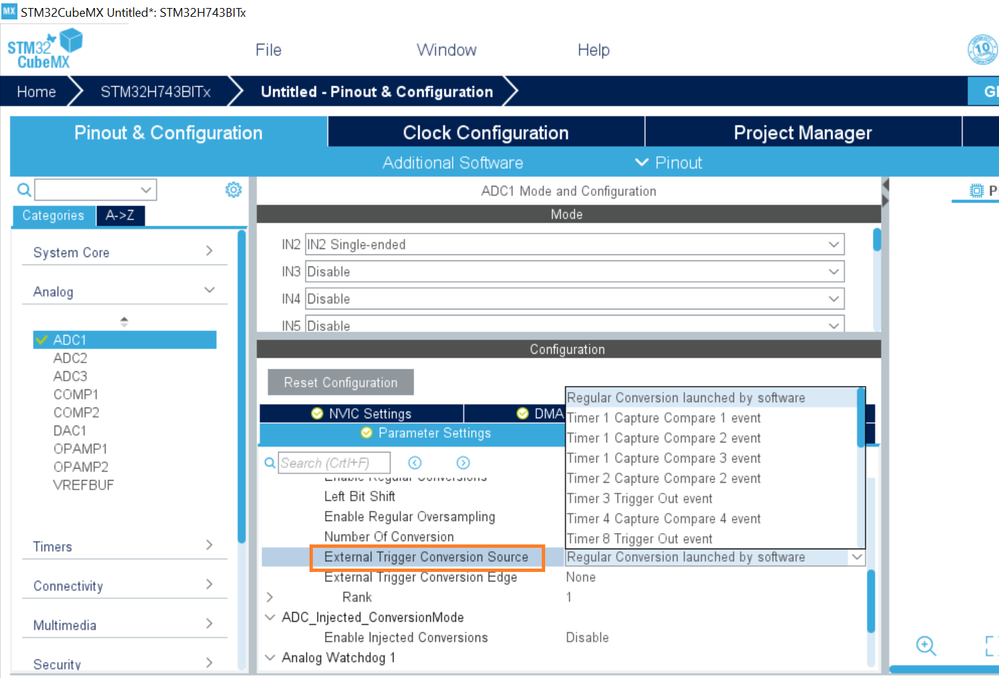Choose Timer 1 Capture Compare 1 event
The image size is (999, 678).
(x=712, y=418)
